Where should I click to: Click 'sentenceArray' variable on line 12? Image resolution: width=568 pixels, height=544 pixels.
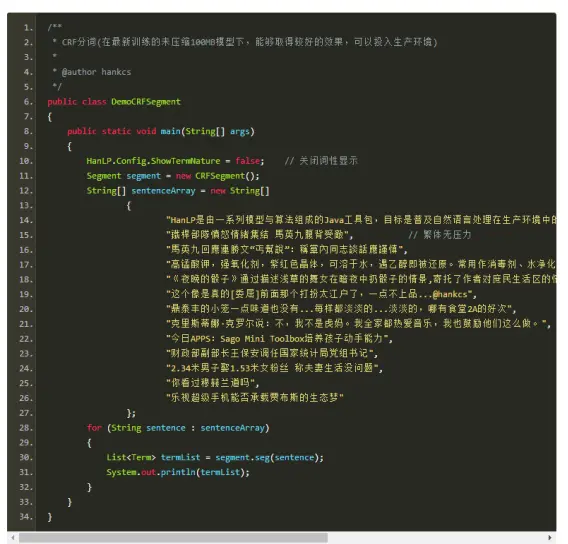coord(163,191)
